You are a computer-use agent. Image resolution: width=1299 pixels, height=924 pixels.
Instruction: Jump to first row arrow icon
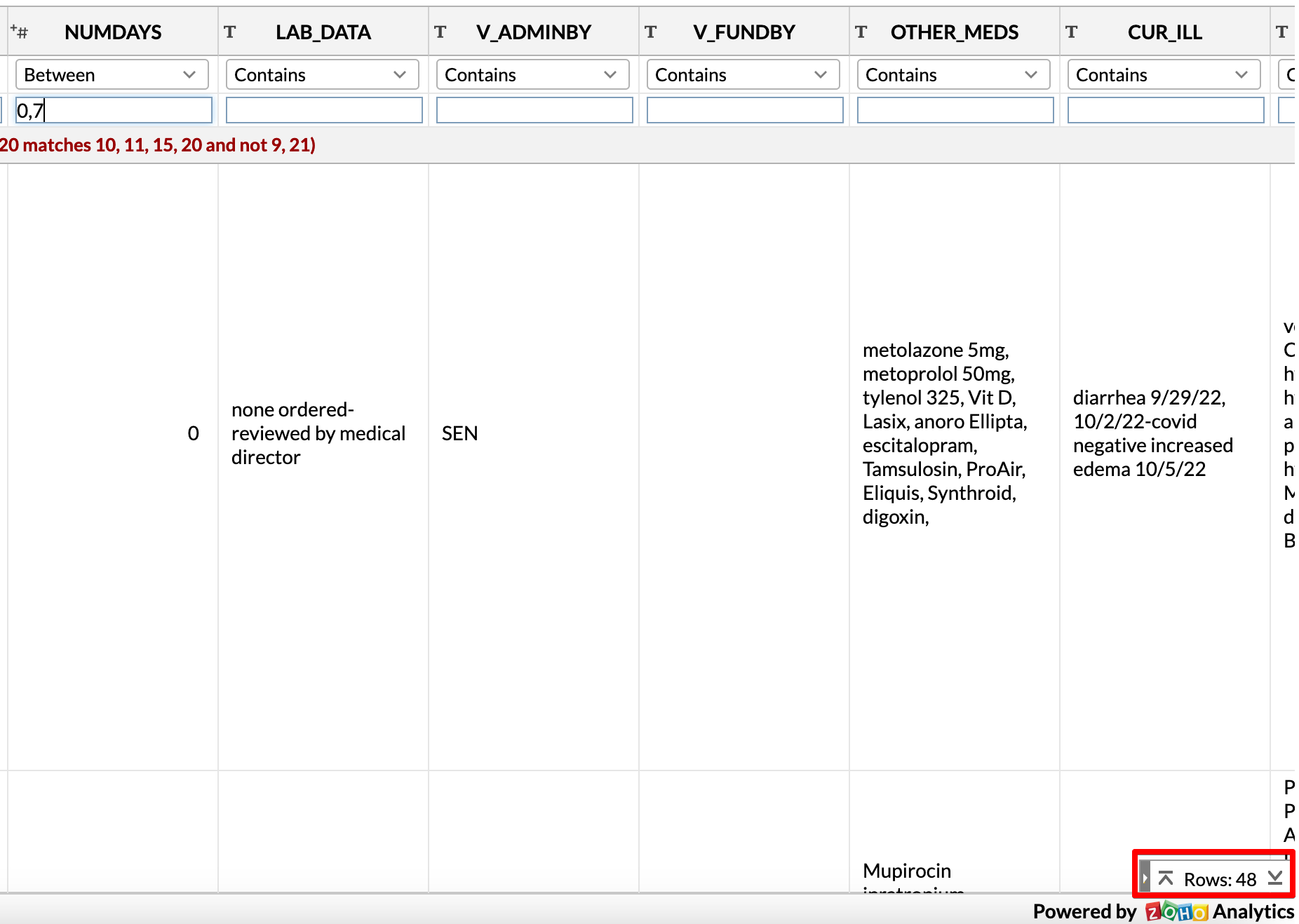pos(1166,878)
